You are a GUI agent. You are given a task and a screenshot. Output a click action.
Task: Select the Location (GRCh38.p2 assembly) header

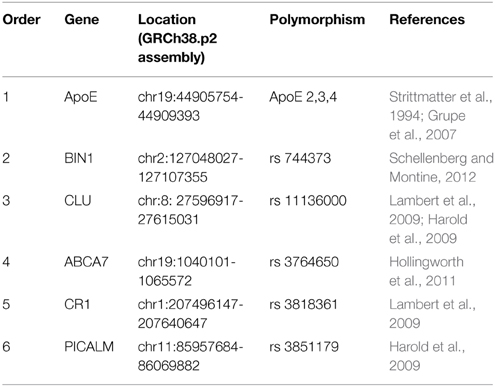[177, 38]
